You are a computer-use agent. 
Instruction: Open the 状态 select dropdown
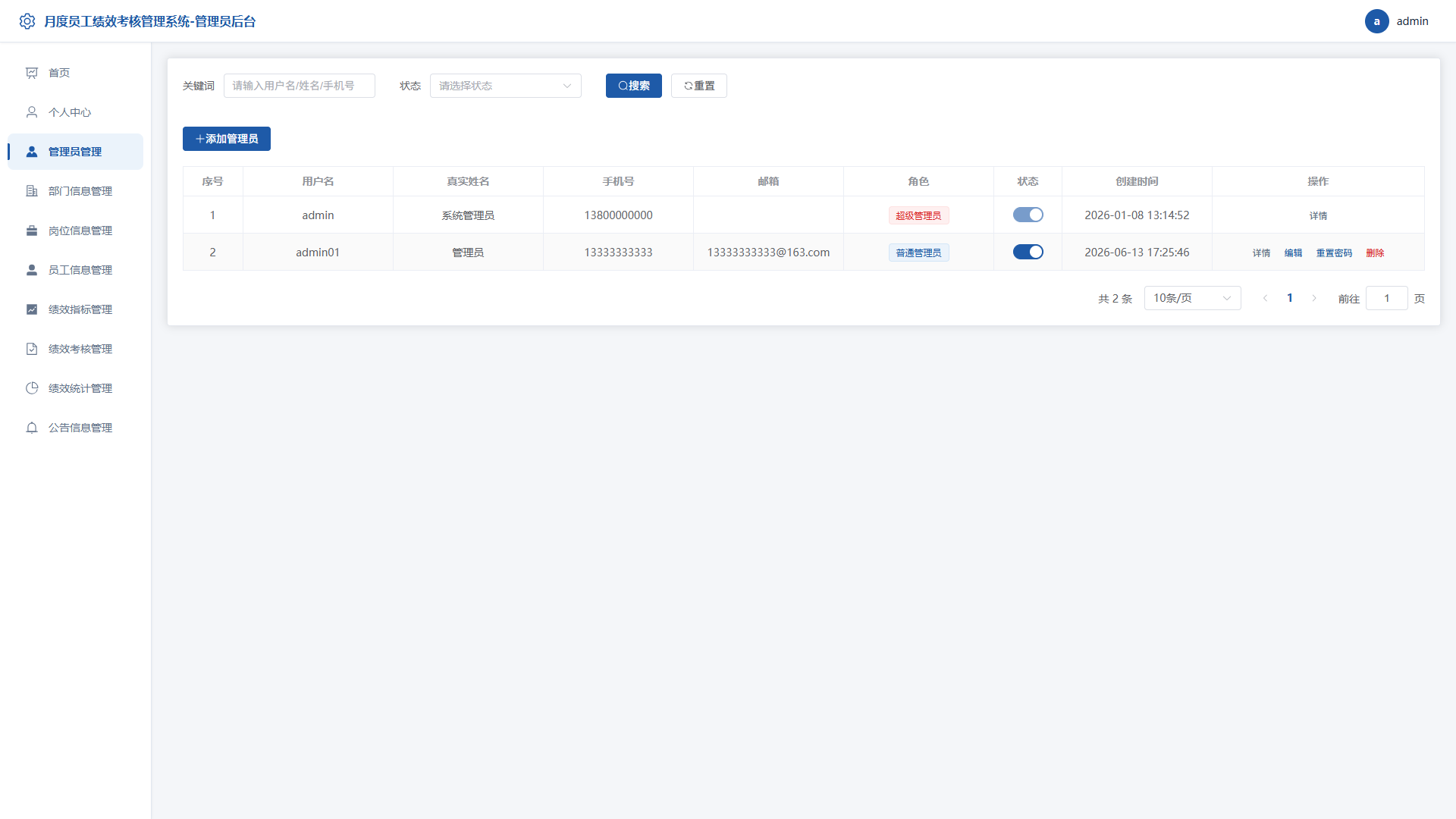(505, 86)
